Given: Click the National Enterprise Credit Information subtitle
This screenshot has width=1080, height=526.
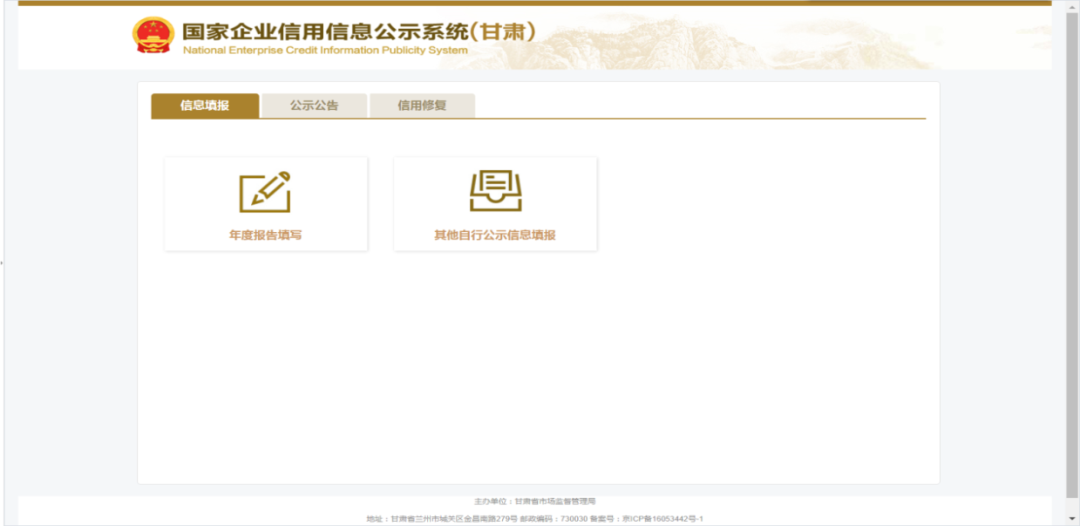Looking at the screenshot, I should 325,50.
